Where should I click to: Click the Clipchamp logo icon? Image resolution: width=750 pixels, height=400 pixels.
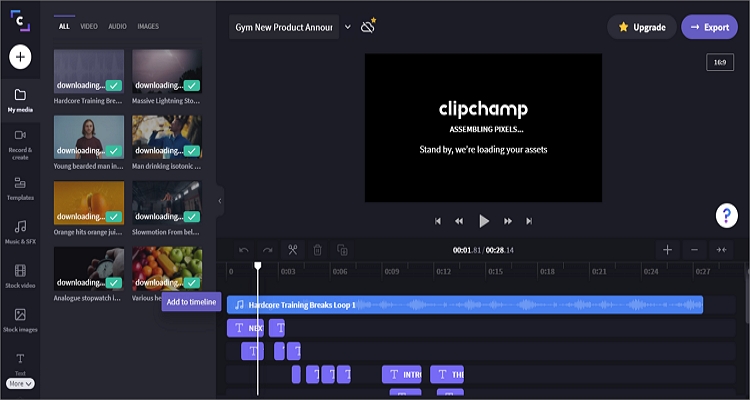coord(20,21)
